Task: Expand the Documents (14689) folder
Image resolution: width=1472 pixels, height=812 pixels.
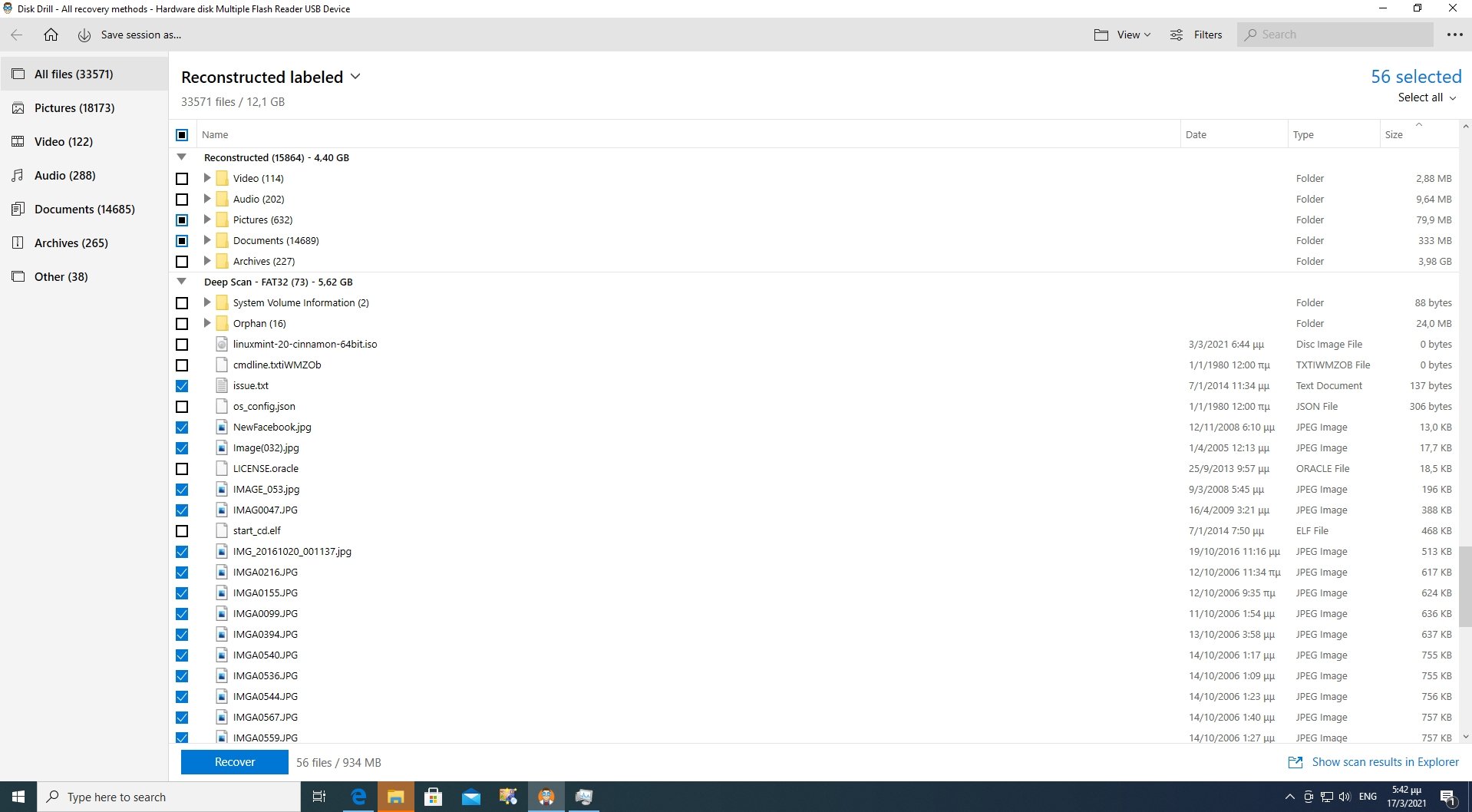Action: 206,240
